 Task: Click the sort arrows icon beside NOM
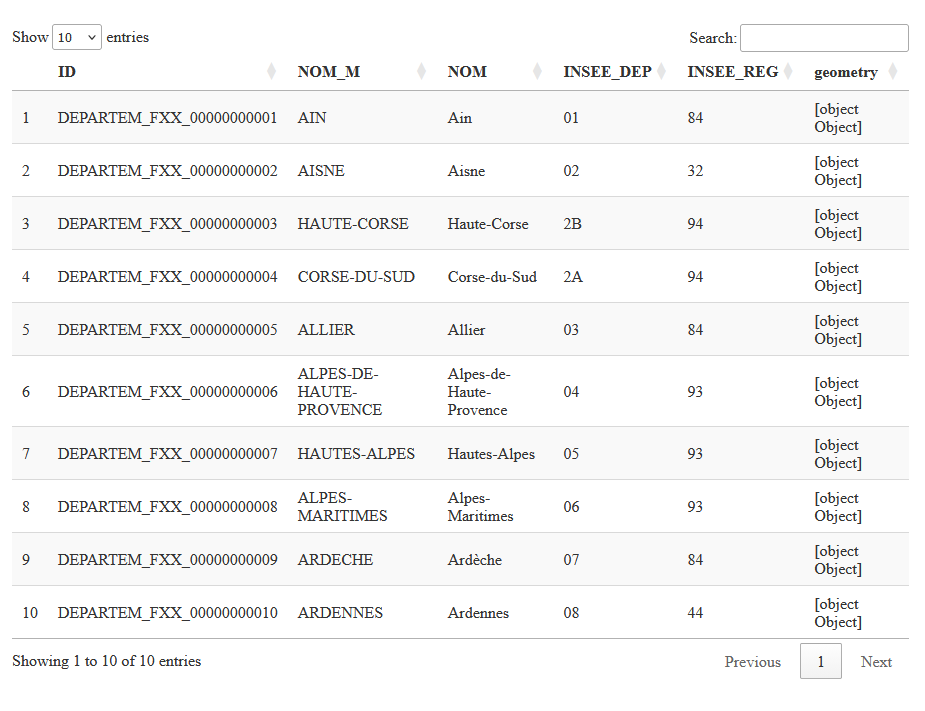click(538, 72)
